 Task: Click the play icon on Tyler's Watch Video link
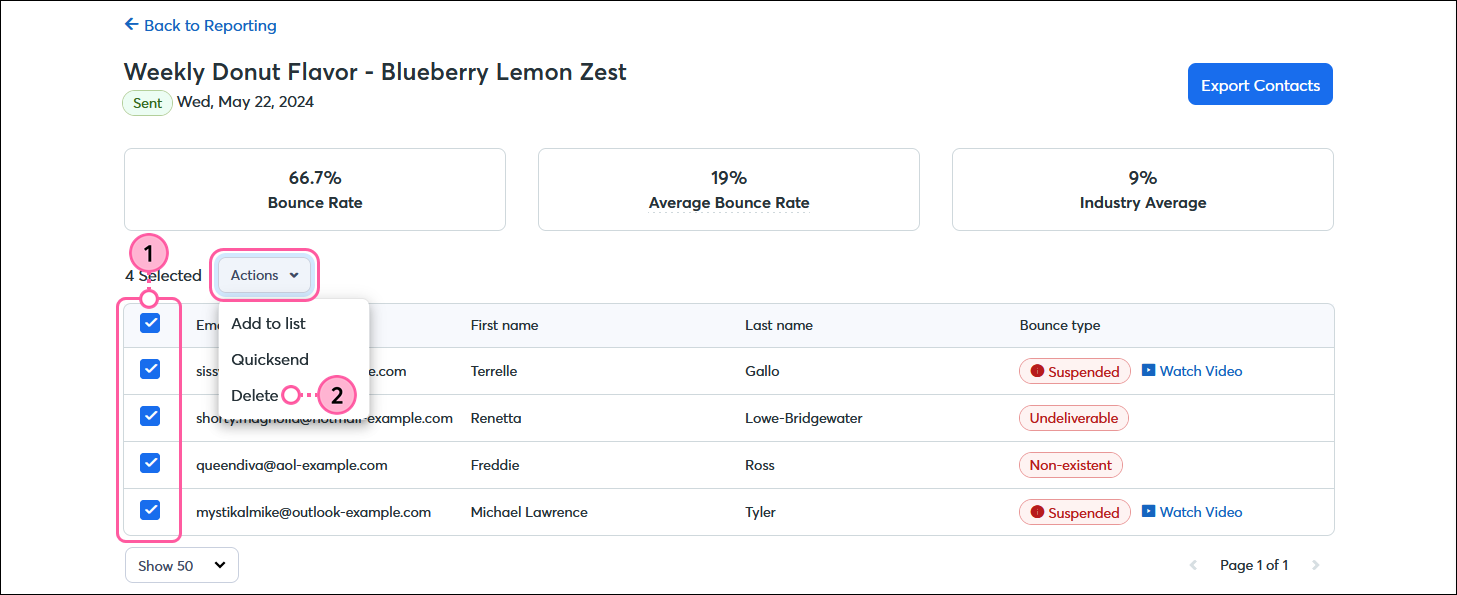(1149, 511)
